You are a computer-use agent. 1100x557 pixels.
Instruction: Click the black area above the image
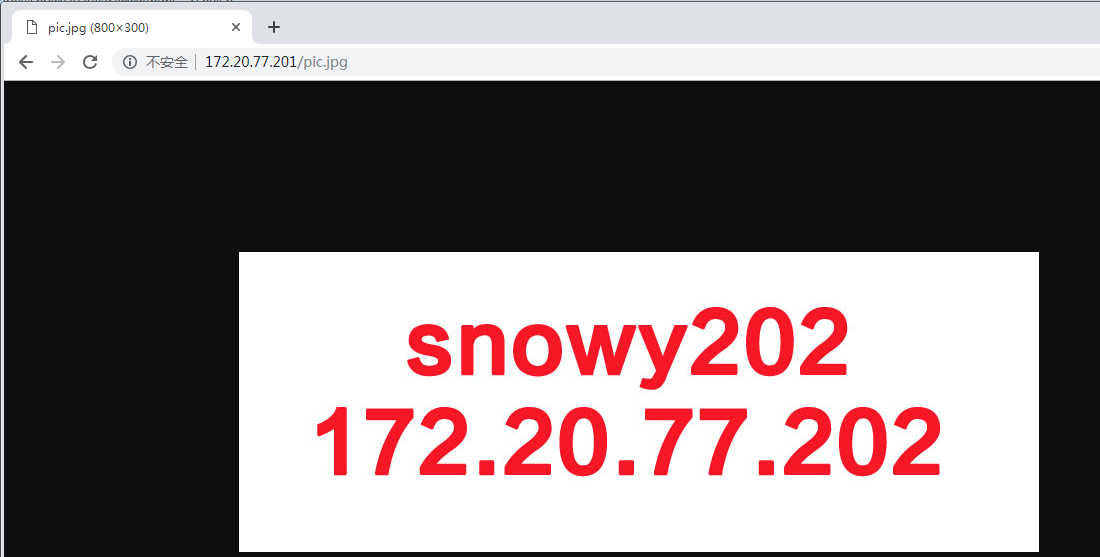[x=551, y=166]
